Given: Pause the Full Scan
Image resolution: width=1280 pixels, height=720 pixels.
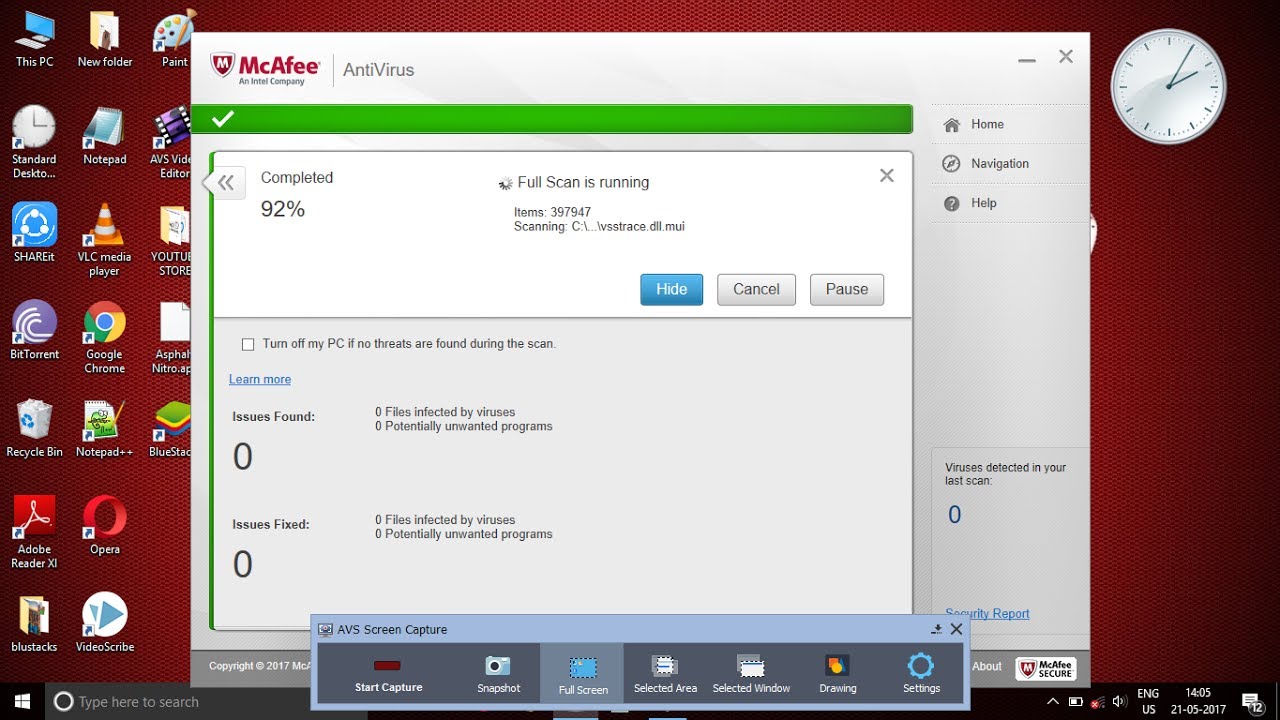Looking at the screenshot, I should 847,289.
